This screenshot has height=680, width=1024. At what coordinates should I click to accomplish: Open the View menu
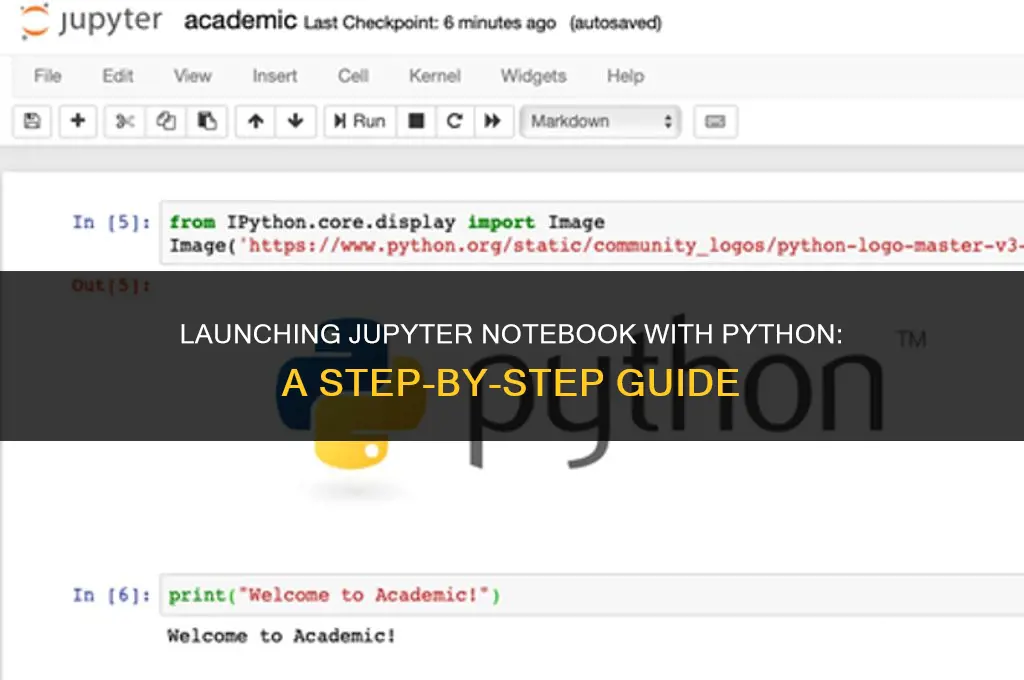click(x=193, y=76)
